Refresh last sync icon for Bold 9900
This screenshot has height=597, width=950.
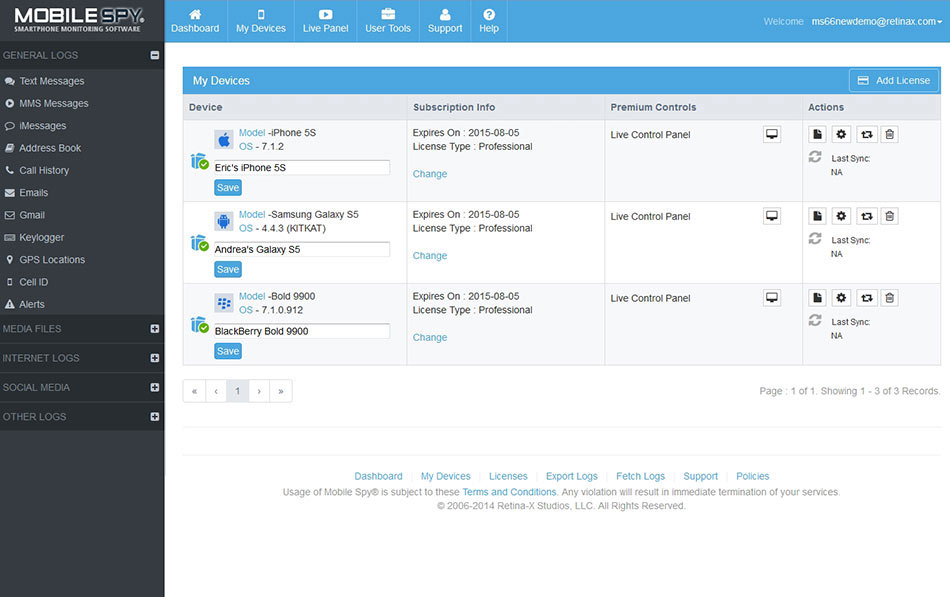point(815,320)
